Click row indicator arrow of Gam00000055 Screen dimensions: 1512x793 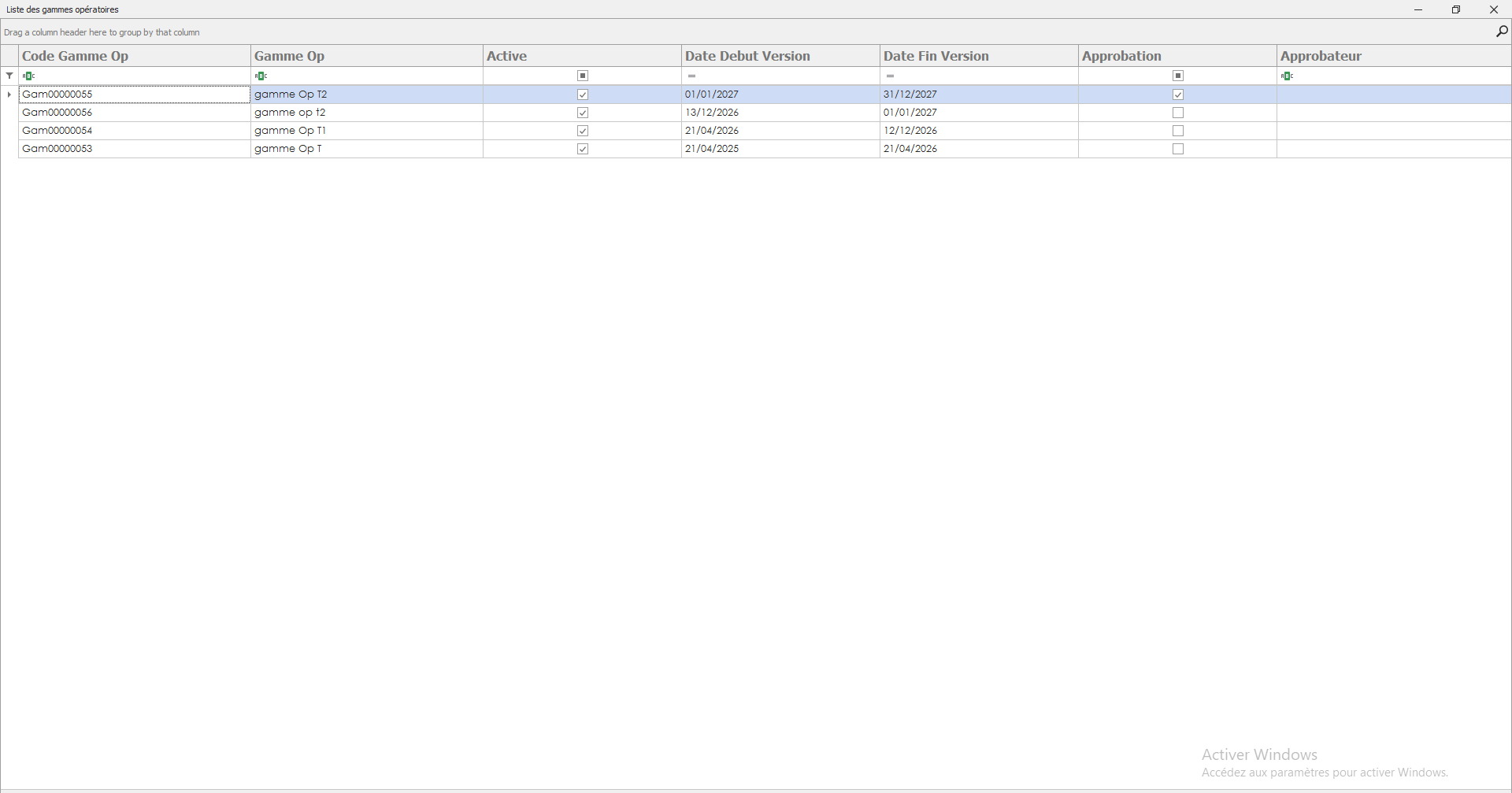pos(9,94)
